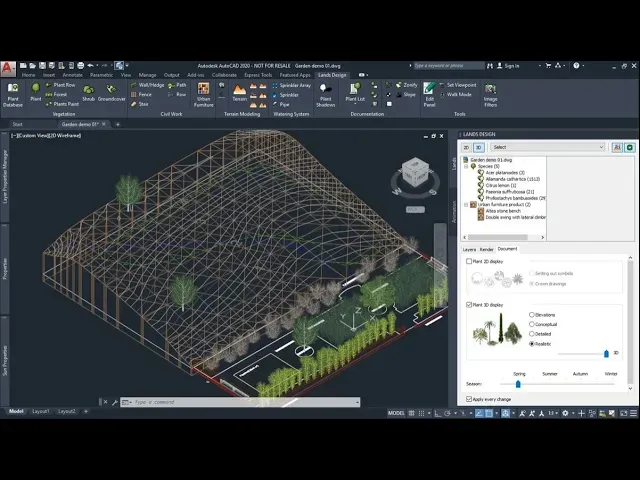Click the 2D view button
Screen dimensions: 640x480
pos(466,147)
